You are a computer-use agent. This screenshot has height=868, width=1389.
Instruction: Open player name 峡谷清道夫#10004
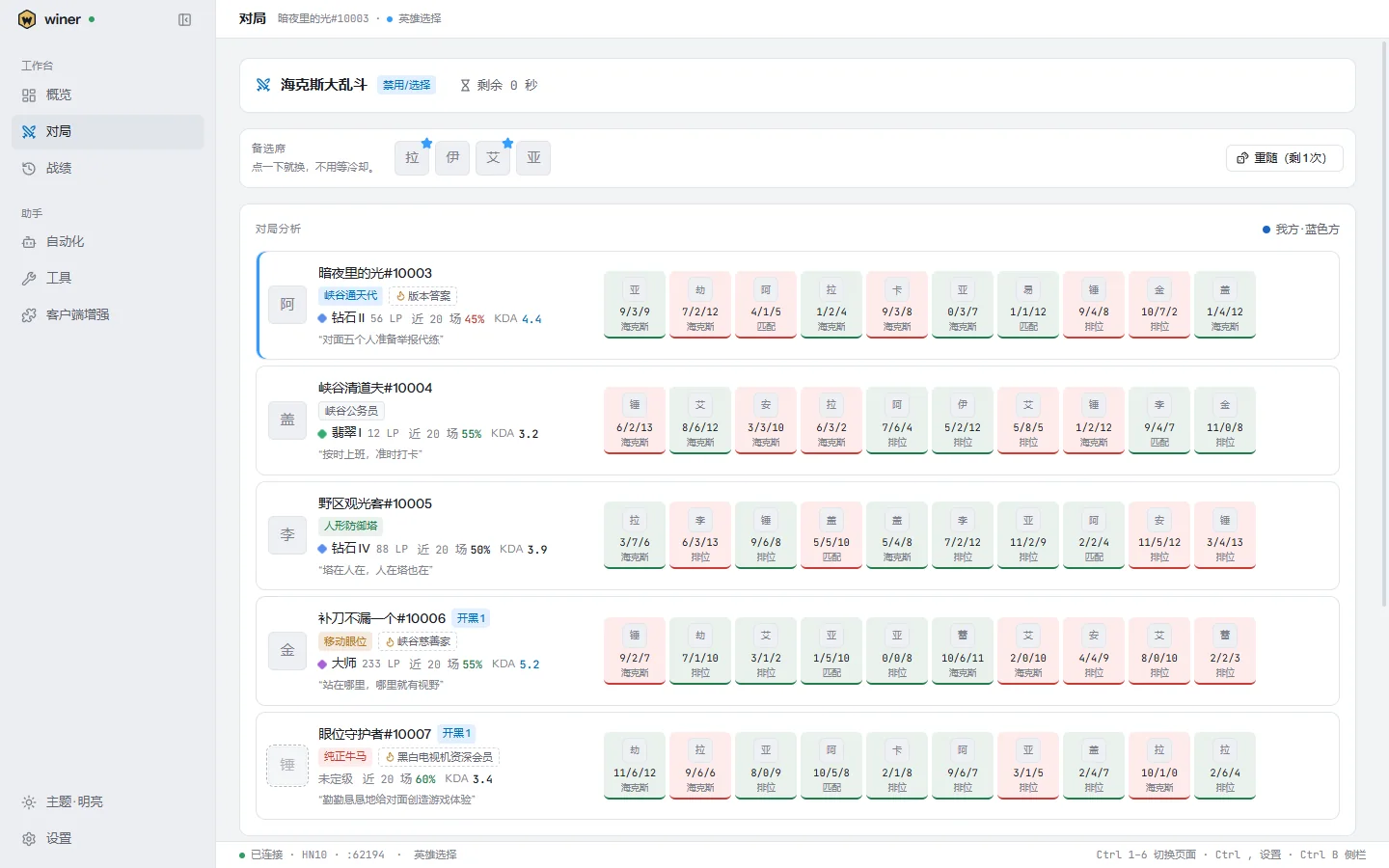click(x=375, y=388)
